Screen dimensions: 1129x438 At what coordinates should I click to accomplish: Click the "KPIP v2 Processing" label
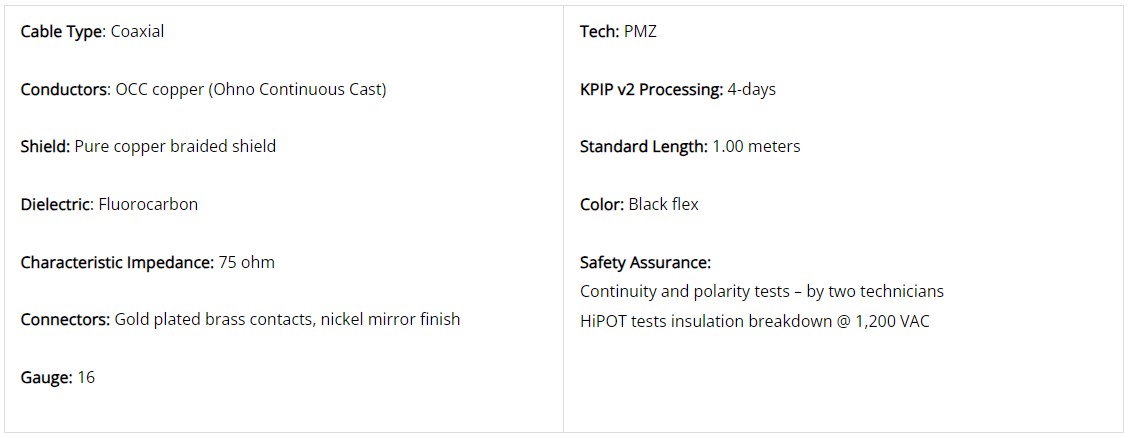tap(651, 89)
